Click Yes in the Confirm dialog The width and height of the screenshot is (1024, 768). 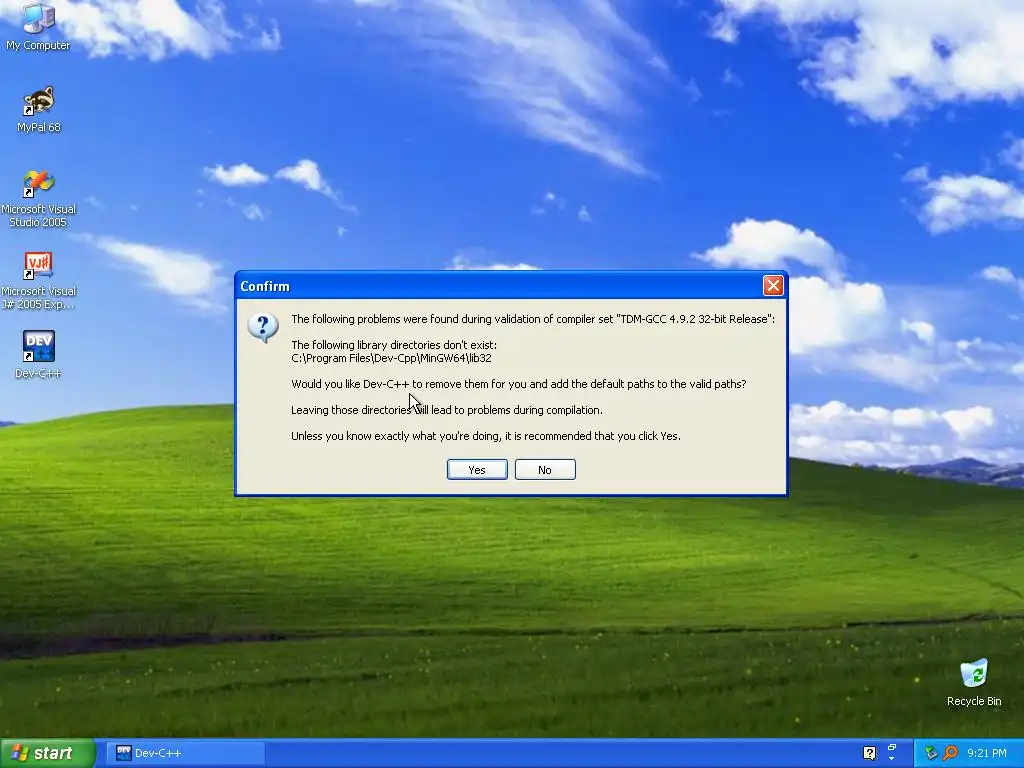tap(477, 470)
